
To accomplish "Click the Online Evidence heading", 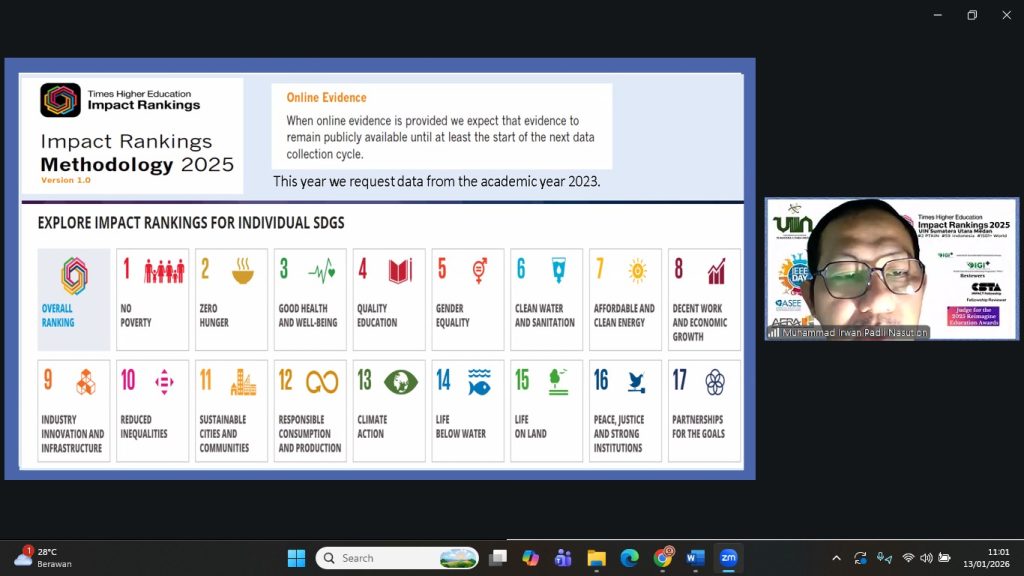I will pyautogui.click(x=326, y=97).
